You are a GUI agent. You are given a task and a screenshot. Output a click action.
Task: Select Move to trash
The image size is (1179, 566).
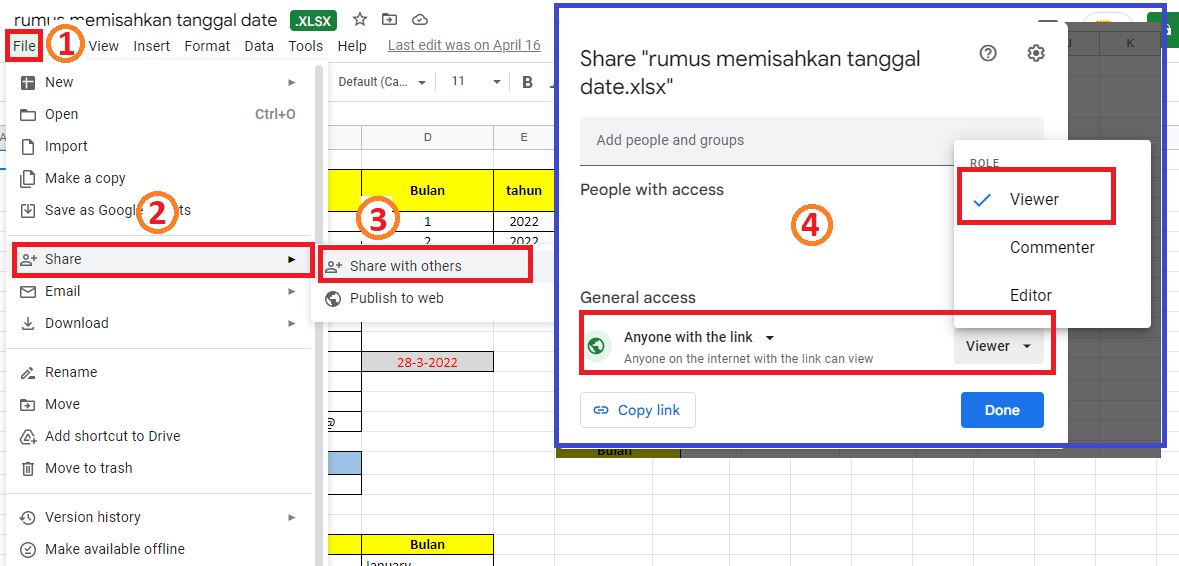pos(159,468)
